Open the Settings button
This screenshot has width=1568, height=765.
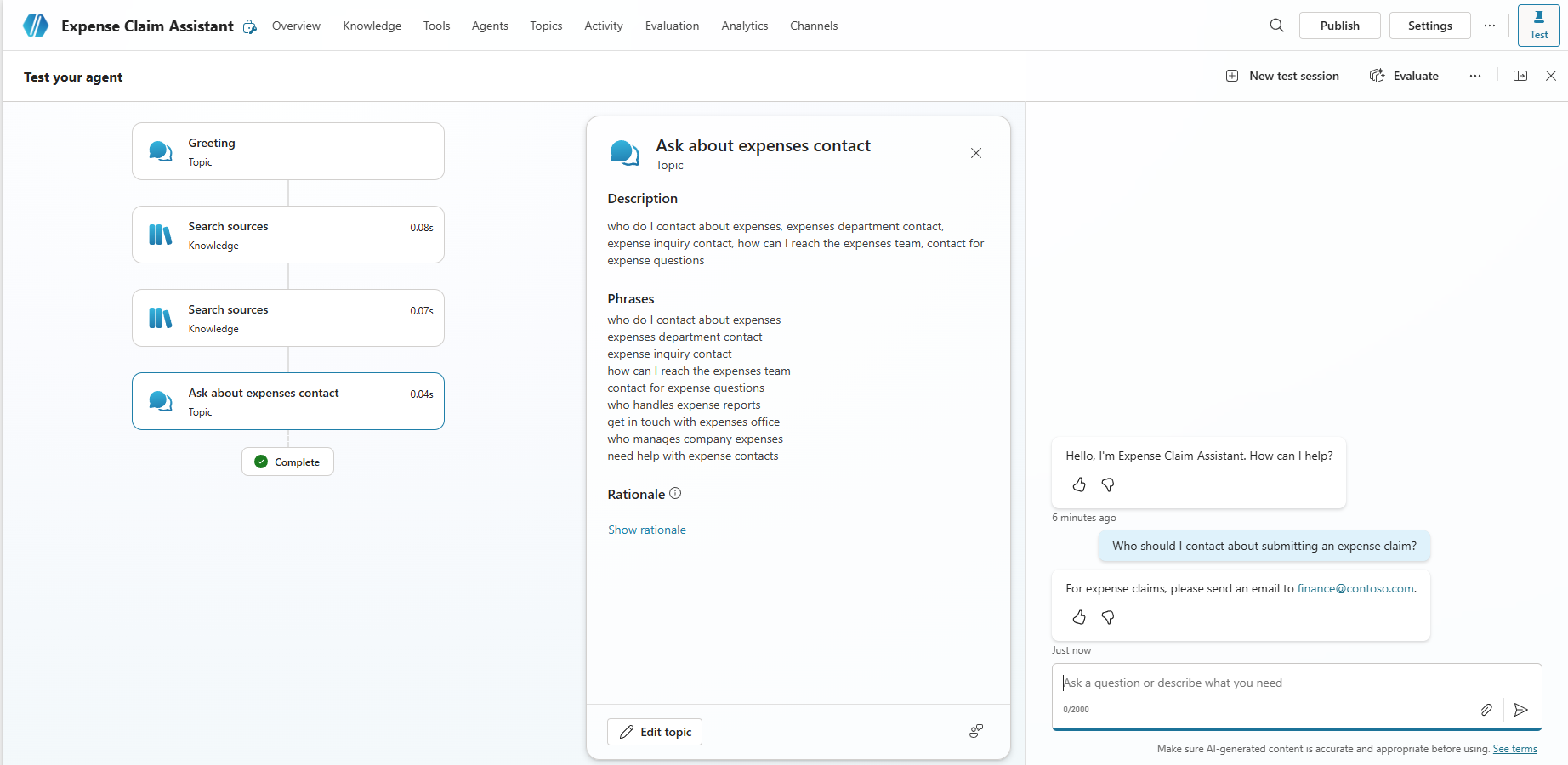pyautogui.click(x=1430, y=25)
